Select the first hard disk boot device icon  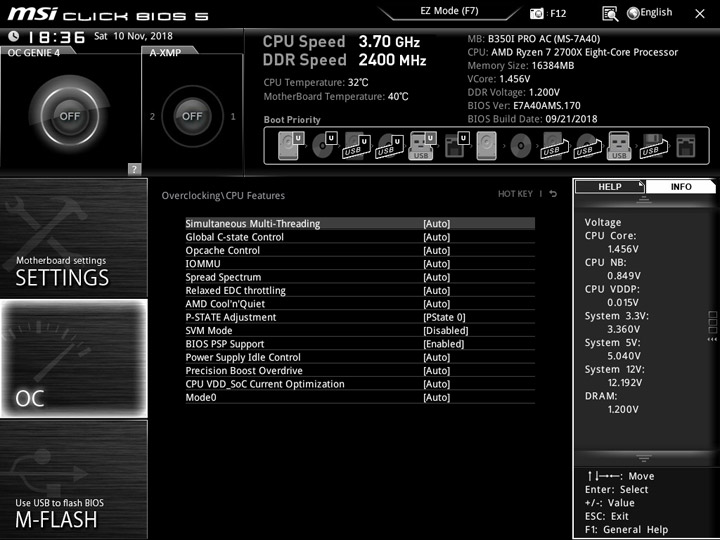pos(291,146)
